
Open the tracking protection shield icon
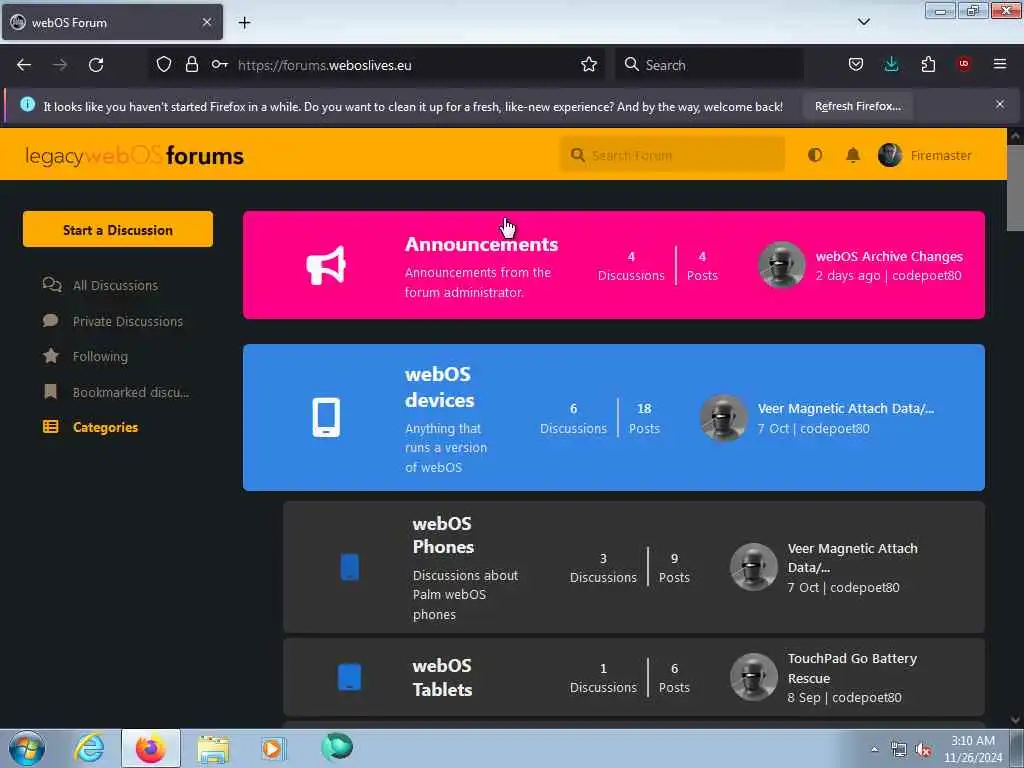click(164, 64)
